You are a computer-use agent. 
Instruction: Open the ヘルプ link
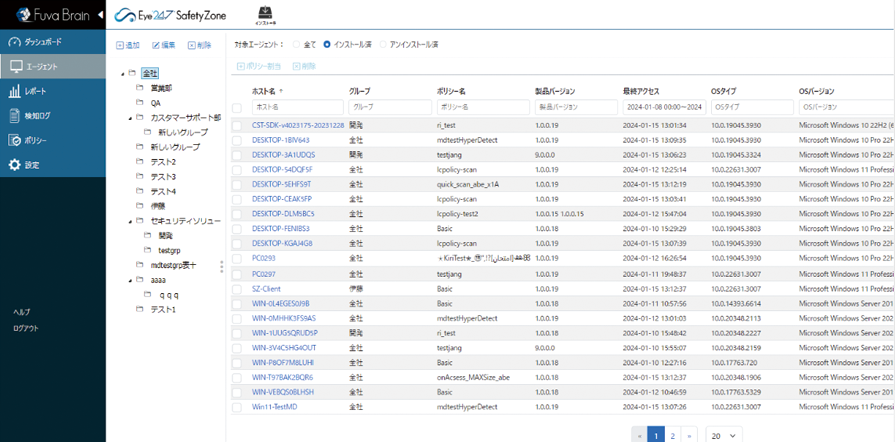(22, 312)
